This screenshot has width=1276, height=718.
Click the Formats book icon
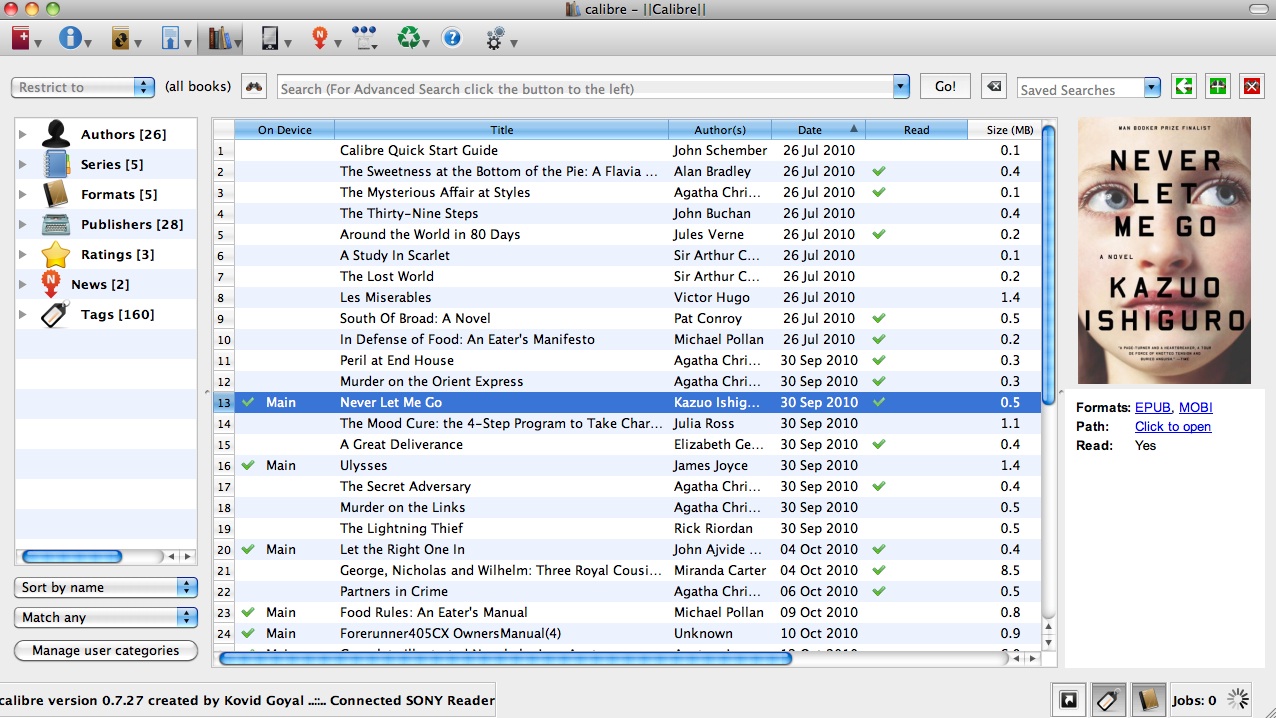[x=56, y=194]
